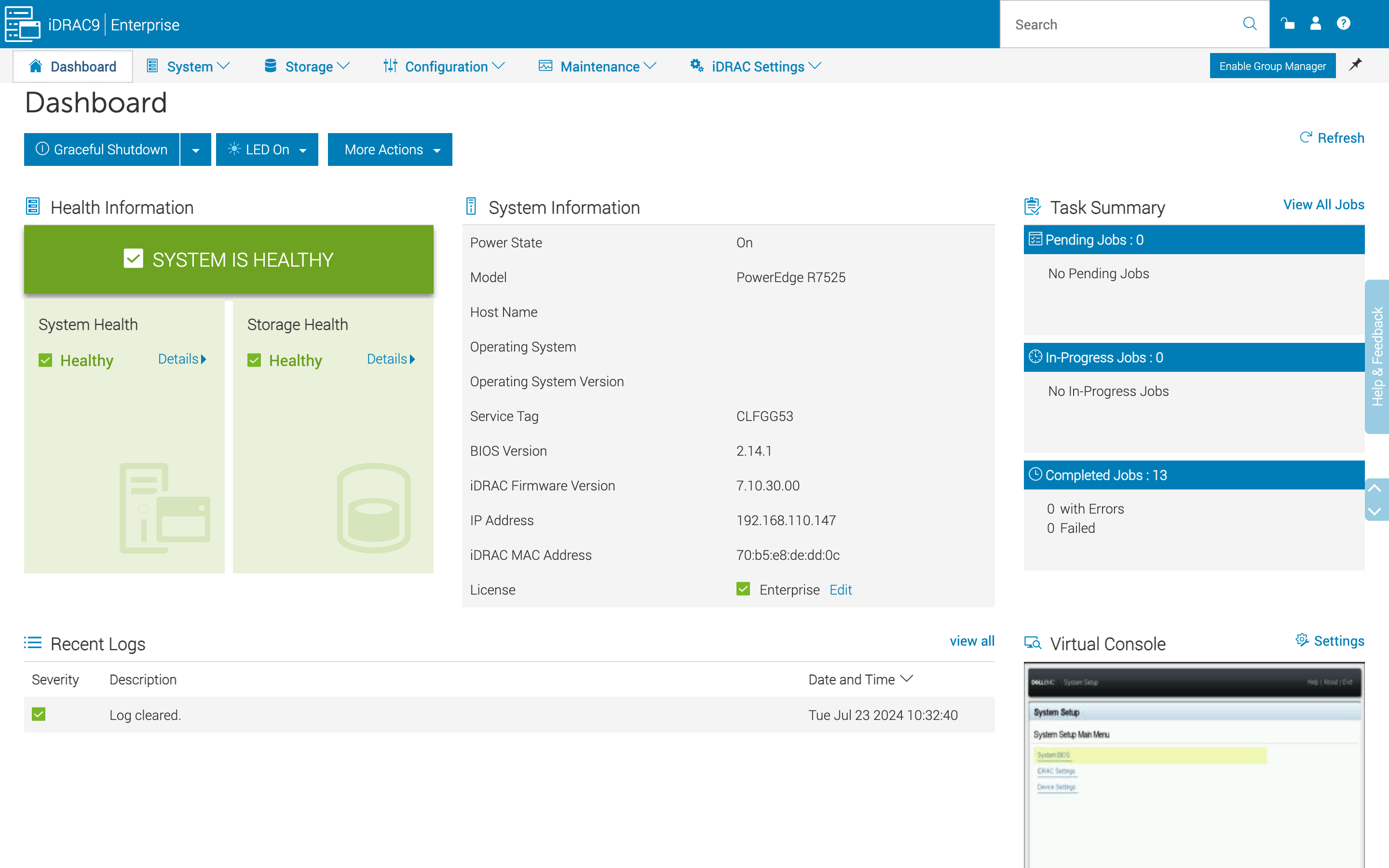Expand the Graceful Shutdown dropdown arrow
The image size is (1389, 868).
(195, 149)
